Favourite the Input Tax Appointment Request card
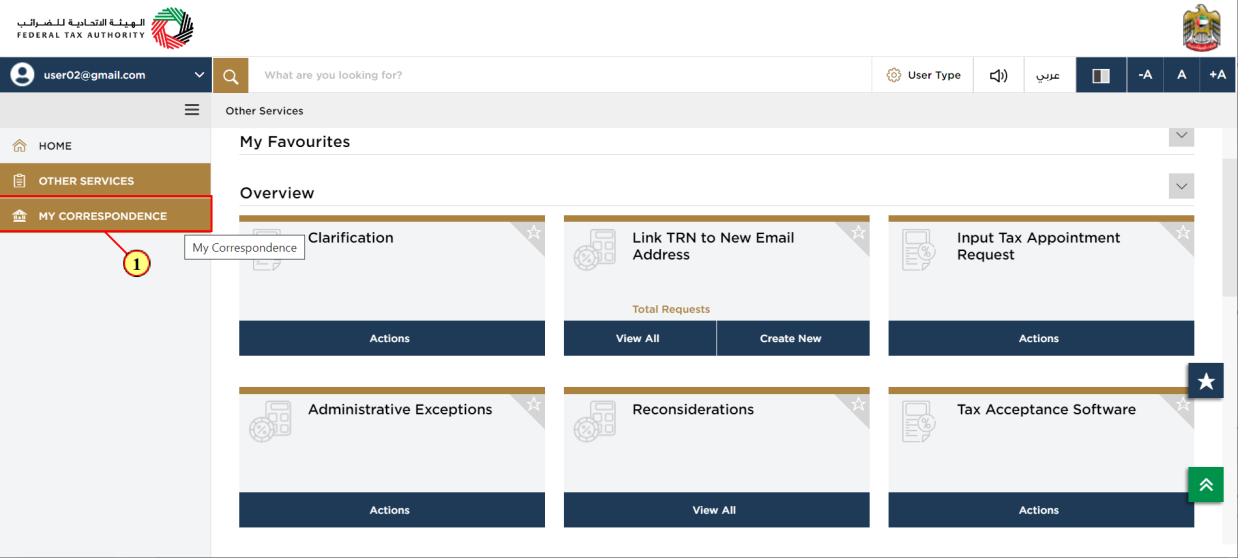This screenshot has width=1238, height=558. 1182,233
